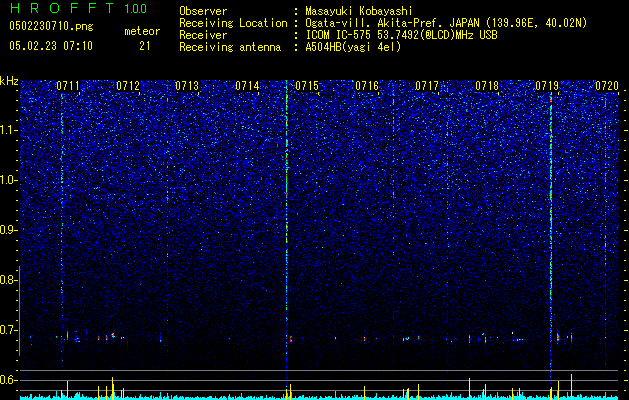Click the 0.6 kHz axis label
629x400 pixels.
pyautogui.click(x=9, y=380)
